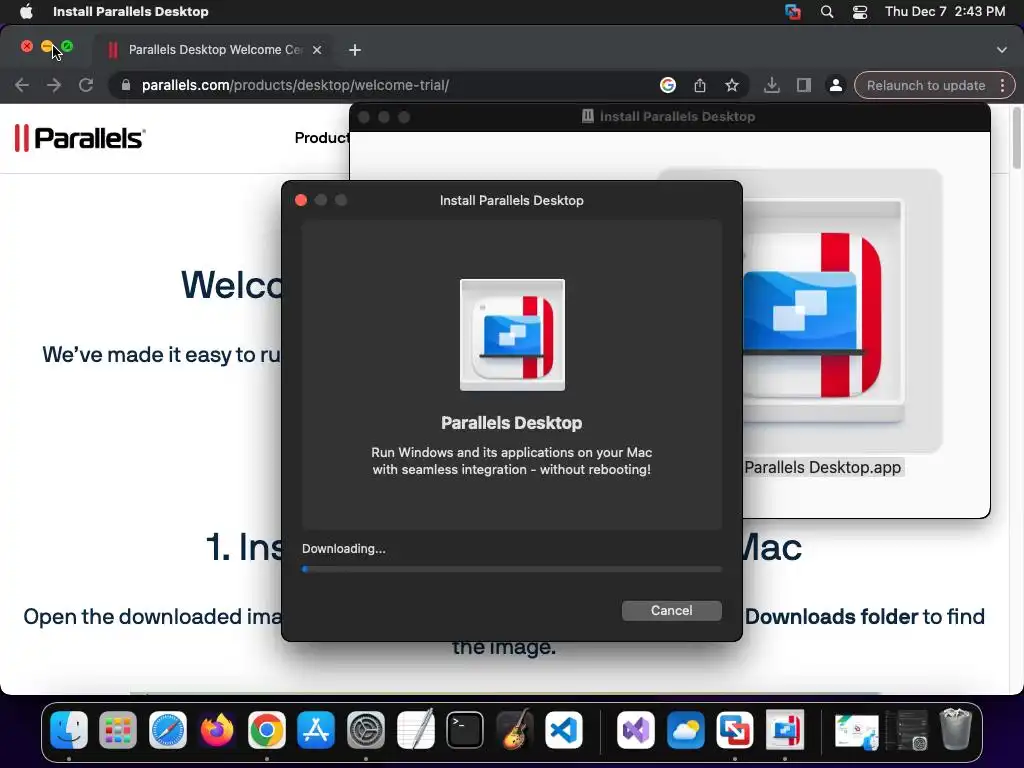Open Visual Studio Code from the Dock

564,729
